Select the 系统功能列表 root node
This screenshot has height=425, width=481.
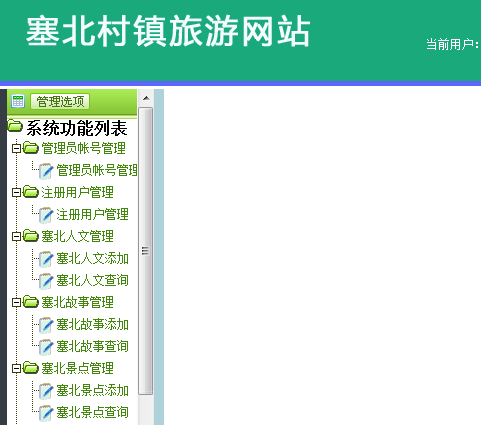point(77,128)
